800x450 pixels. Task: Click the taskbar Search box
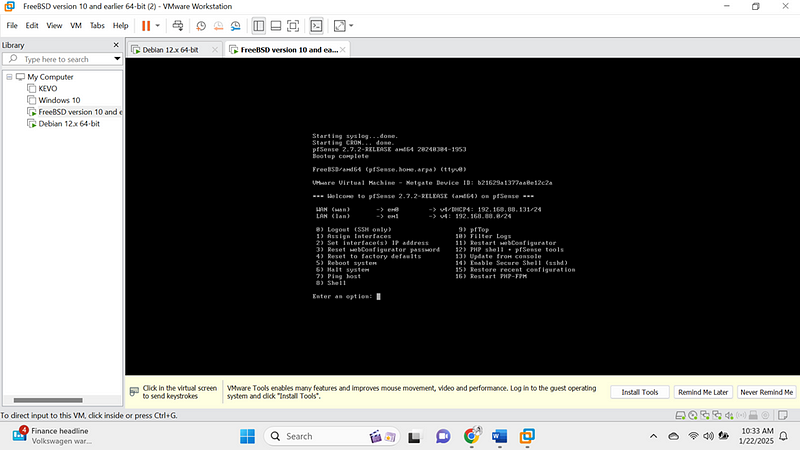click(x=332, y=436)
